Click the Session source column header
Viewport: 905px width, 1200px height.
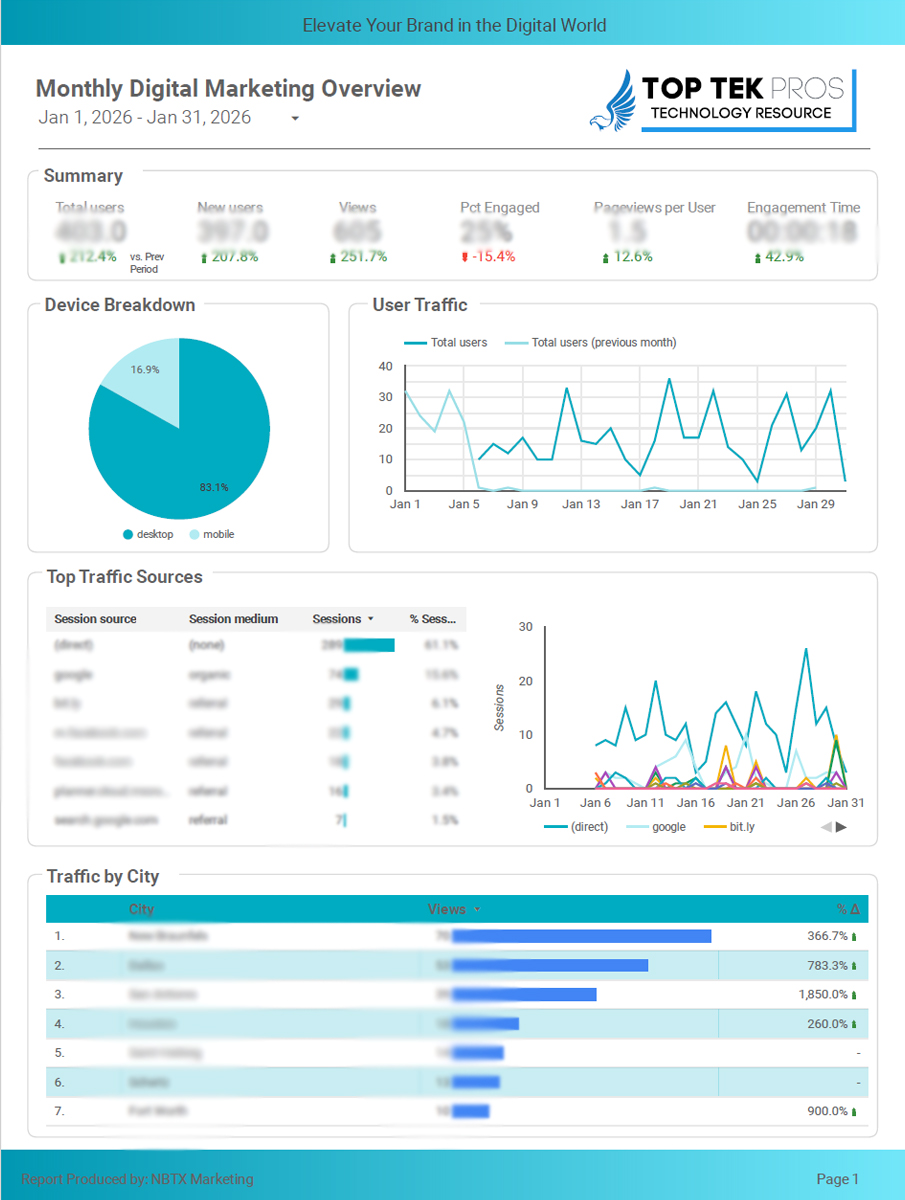pyautogui.click(x=95, y=619)
